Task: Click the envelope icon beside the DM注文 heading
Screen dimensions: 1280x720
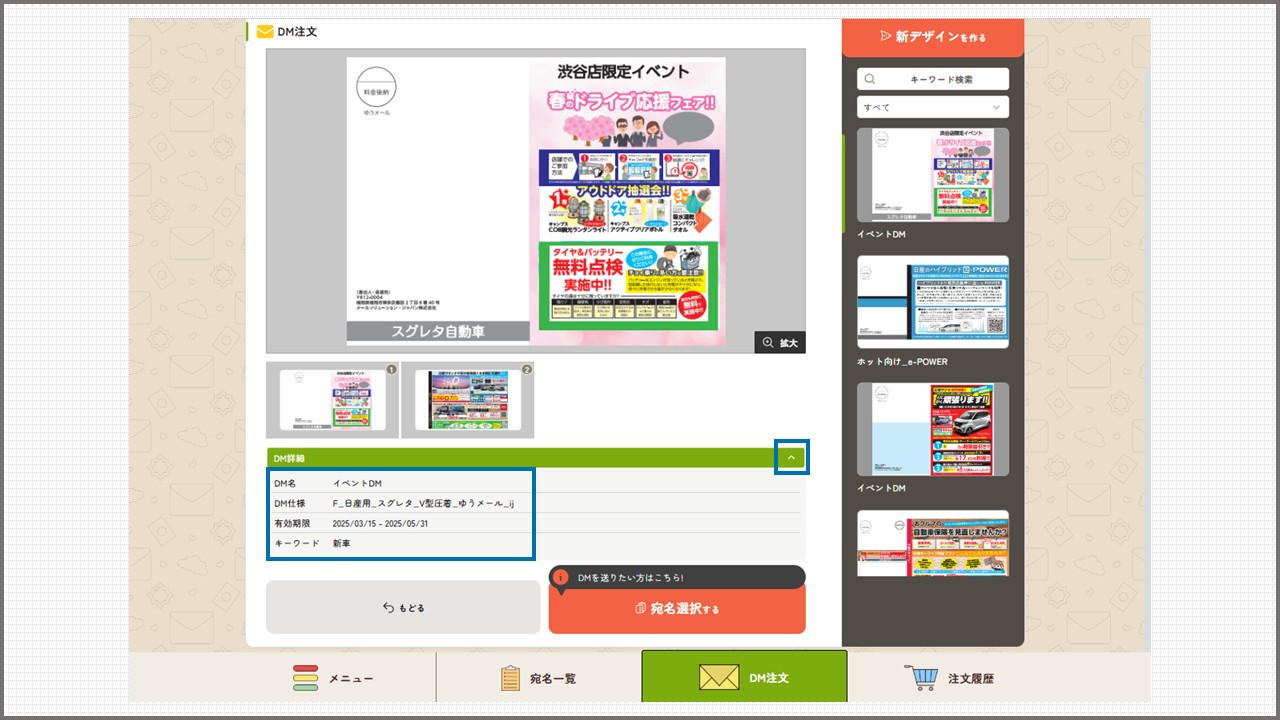Action: click(265, 31)
